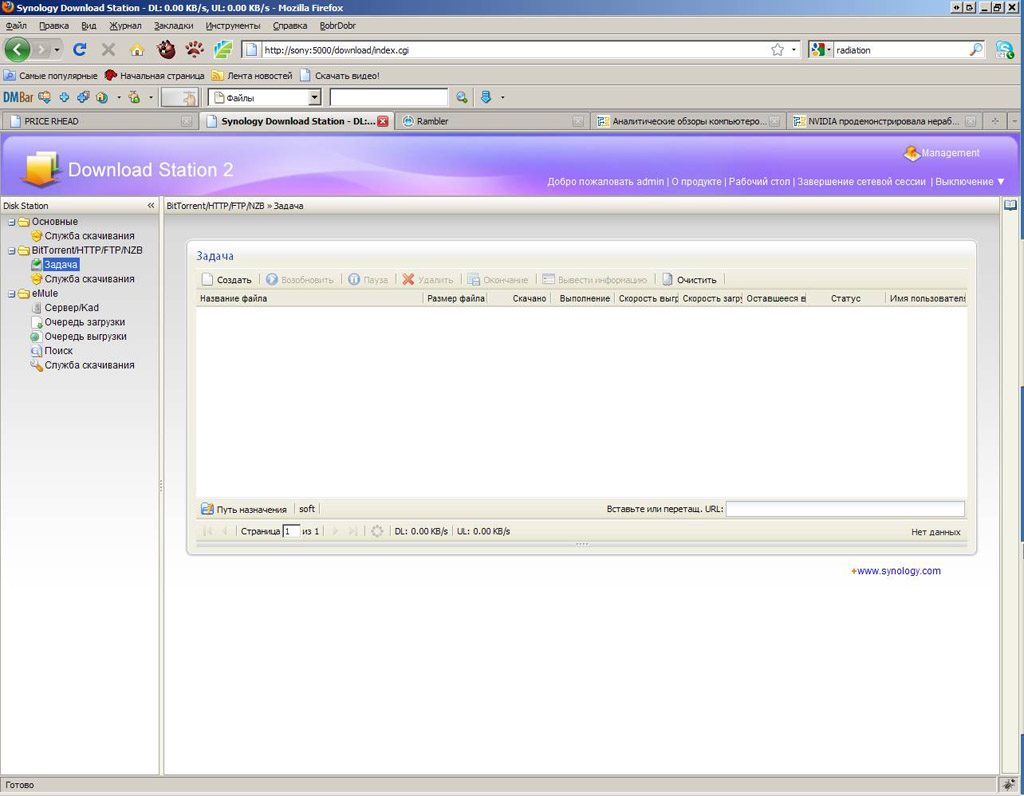Collapse the BitTorrent/HTTP/FTP/NZB tree folder
Screen dimensions: 1024x796
pyautogui.click(x=12, y=250)
